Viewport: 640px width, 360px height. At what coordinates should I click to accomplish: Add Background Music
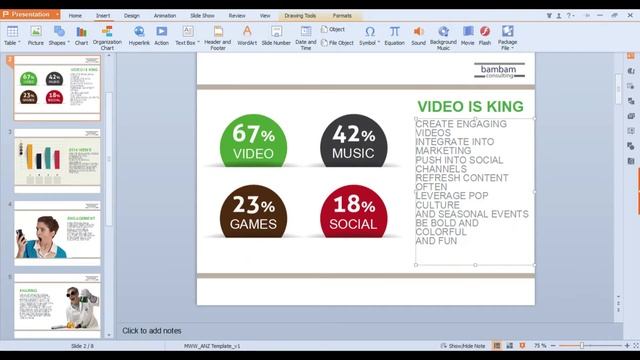[443, 38]
